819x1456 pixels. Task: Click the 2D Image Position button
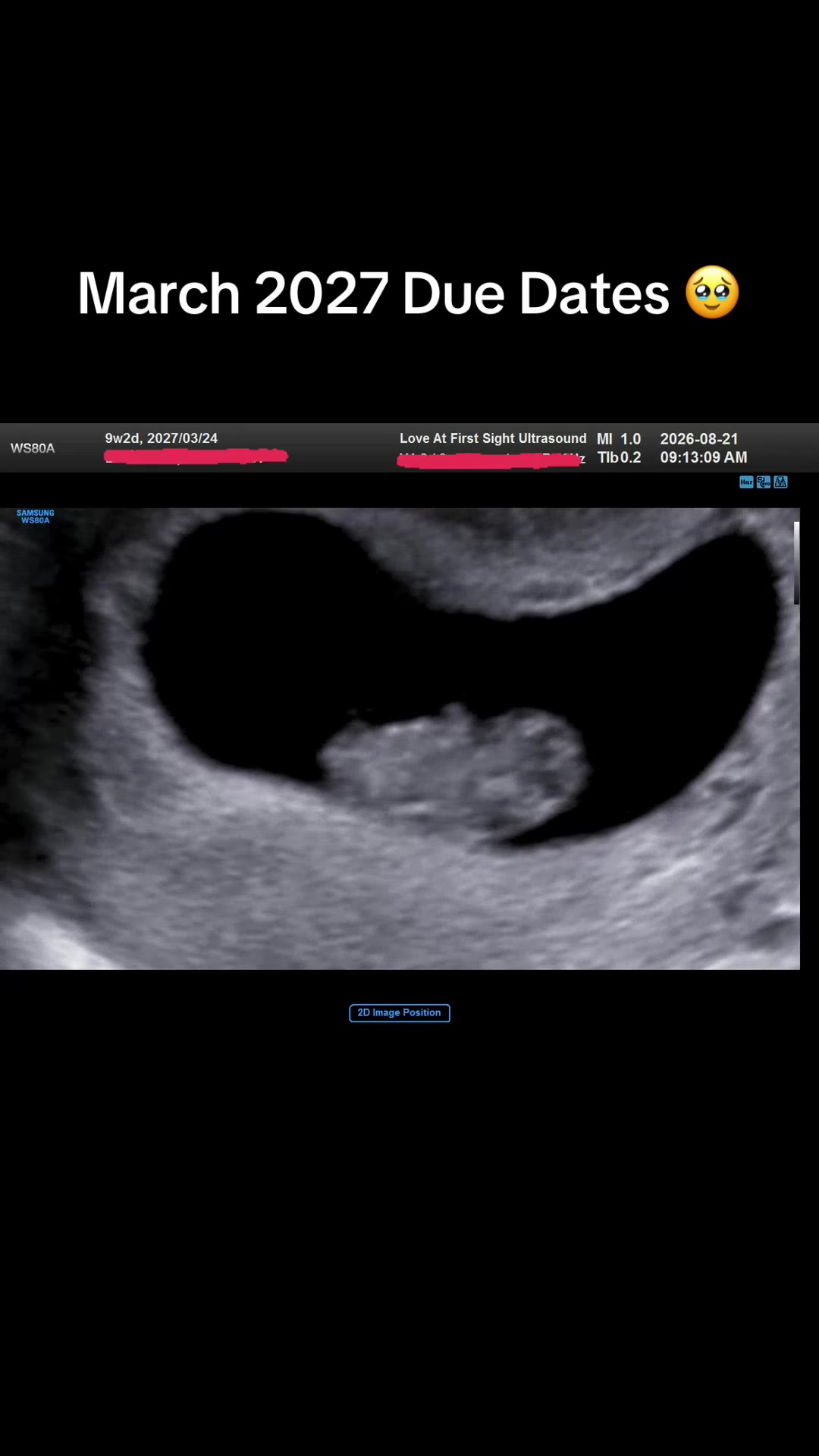(x=400, y=1013)
